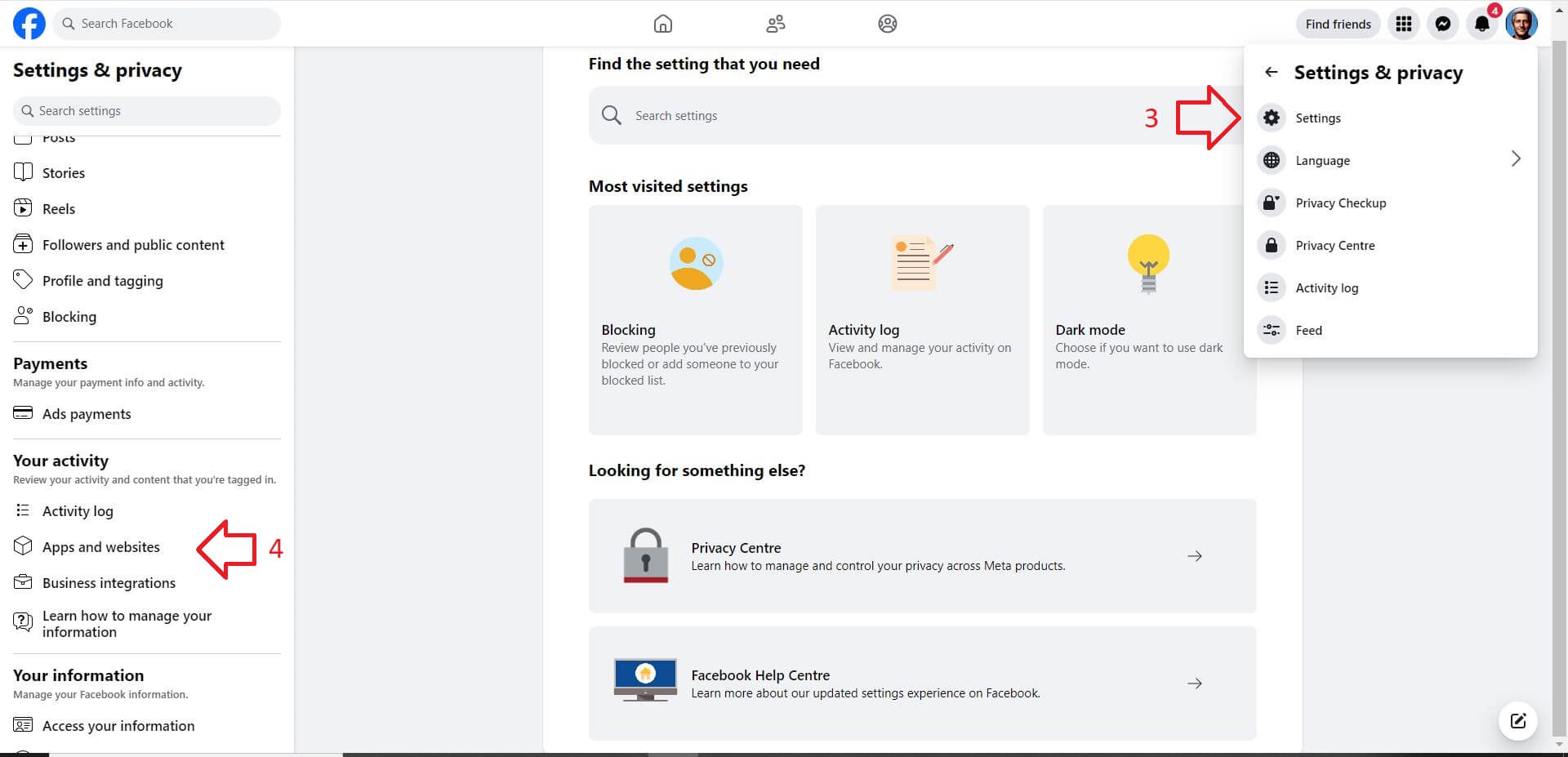1568x757 pixels.
Task: Open the Facebook Help Centre row
Action: point(923,684)
